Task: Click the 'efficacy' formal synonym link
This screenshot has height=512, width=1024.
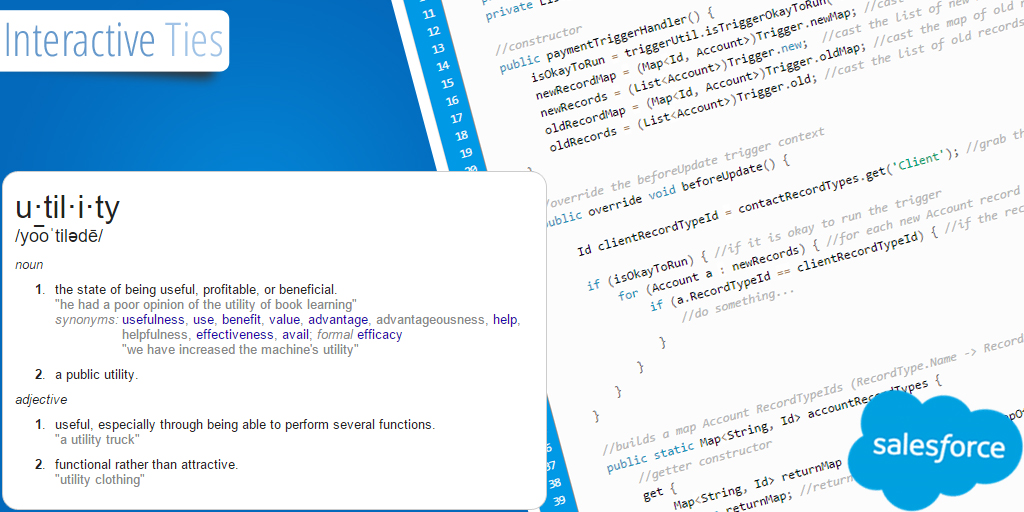Action: (x=380, y=335)
